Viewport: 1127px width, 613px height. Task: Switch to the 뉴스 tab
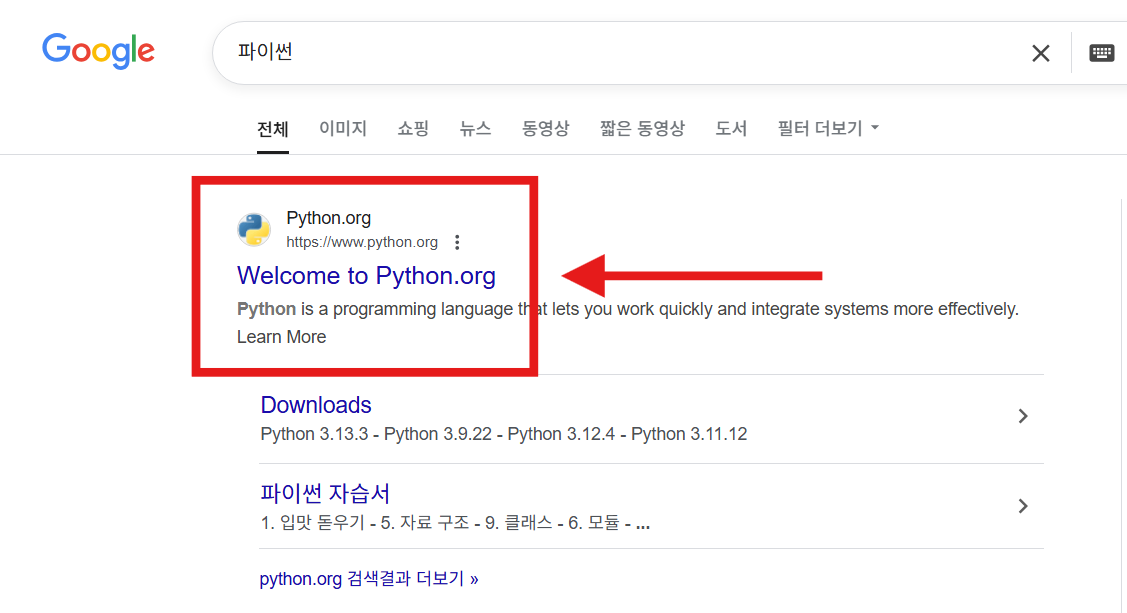click(x=475, y=129)
